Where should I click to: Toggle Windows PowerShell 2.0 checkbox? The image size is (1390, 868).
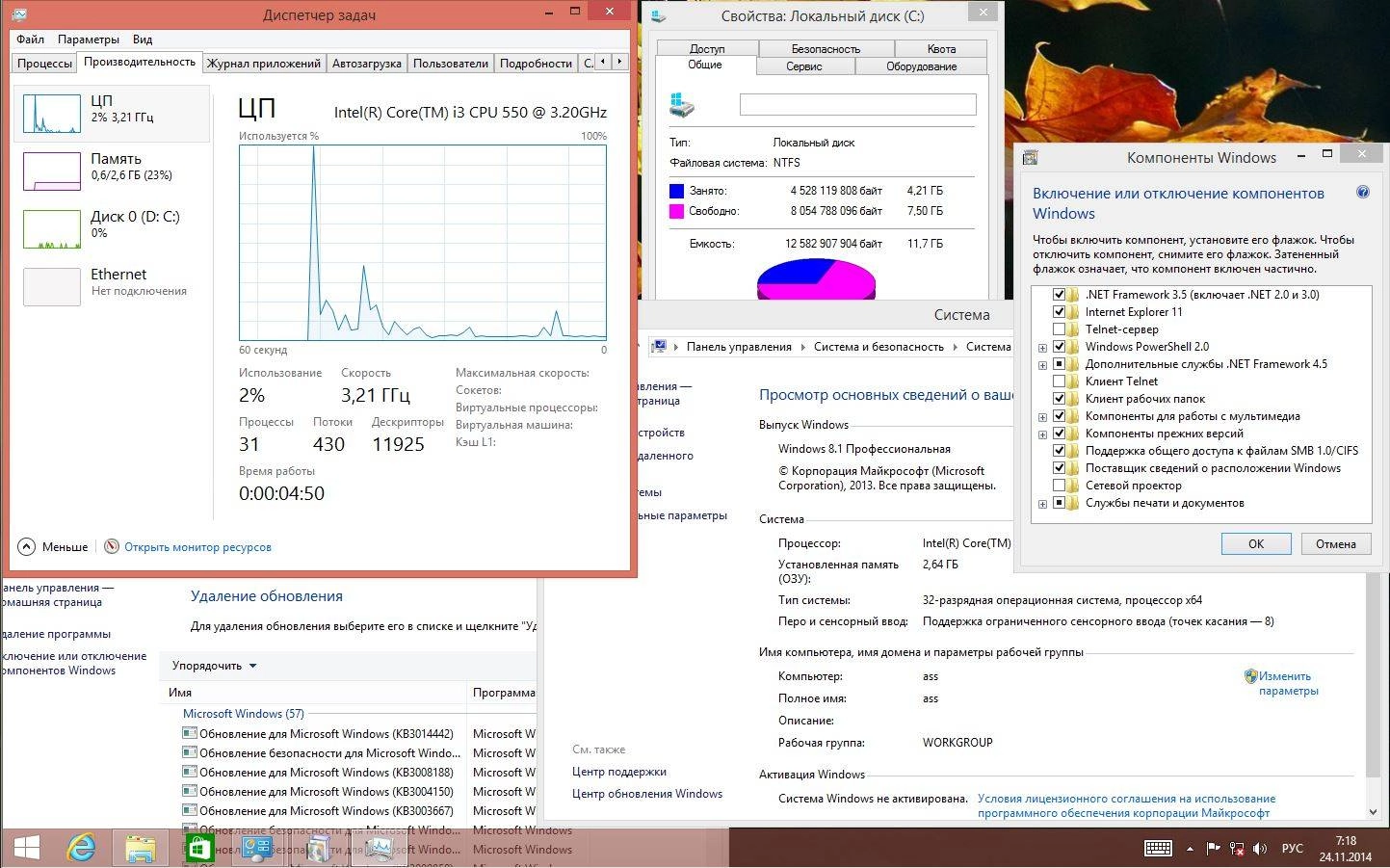coord(1059,346)
